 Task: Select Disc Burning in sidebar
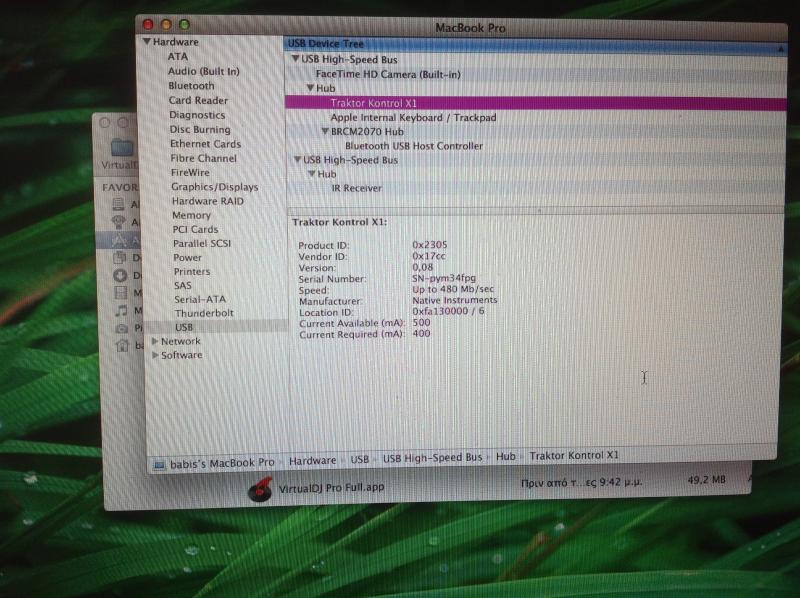tap(200, 129)
